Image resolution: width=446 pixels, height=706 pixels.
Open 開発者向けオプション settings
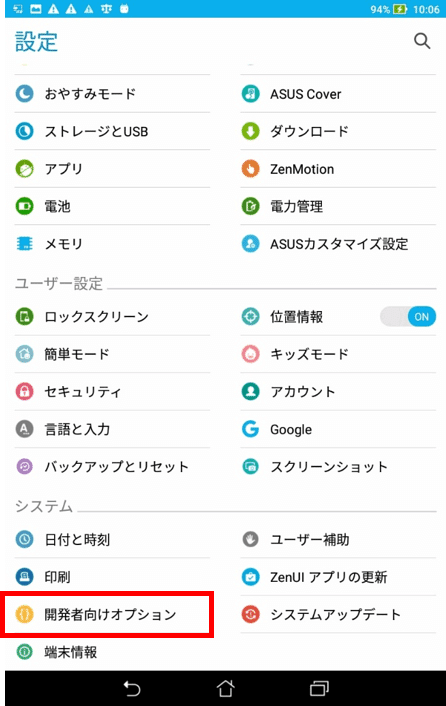pos(112,614)
